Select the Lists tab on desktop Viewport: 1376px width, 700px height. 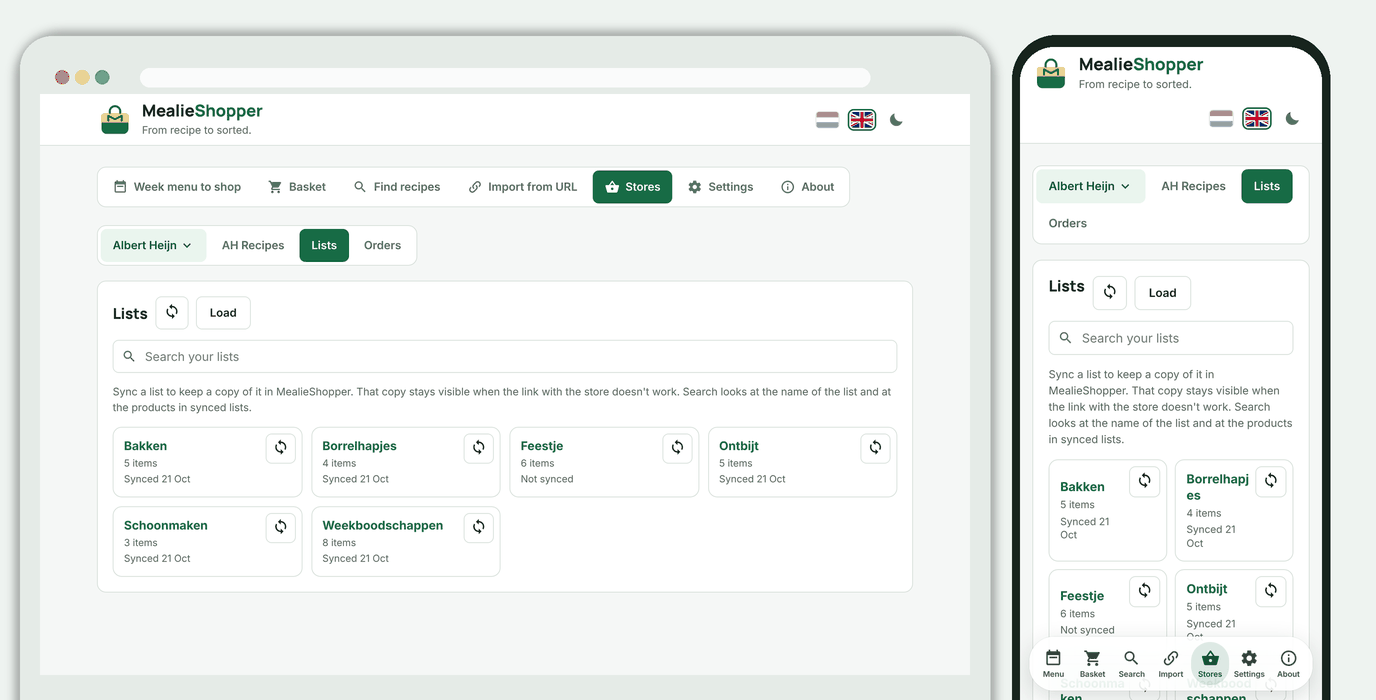click(x=324, y=245)
